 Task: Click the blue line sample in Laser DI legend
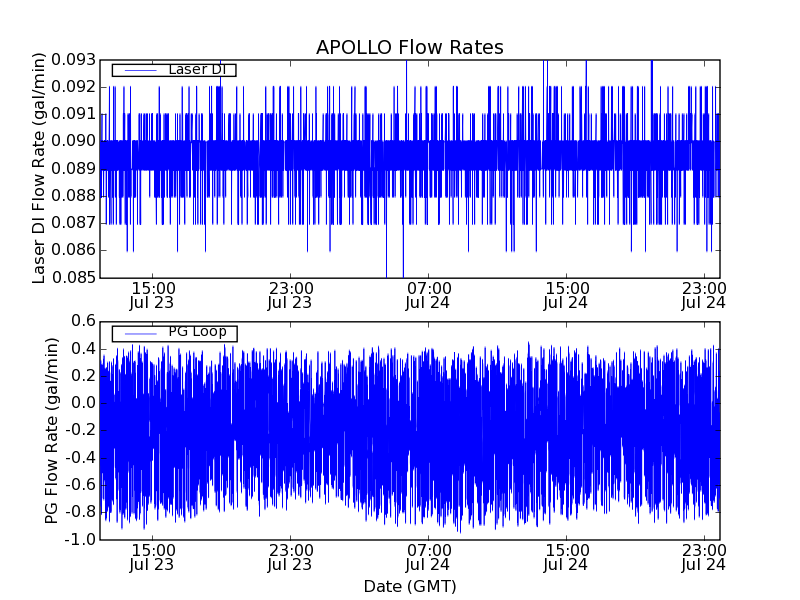point(140,70)
